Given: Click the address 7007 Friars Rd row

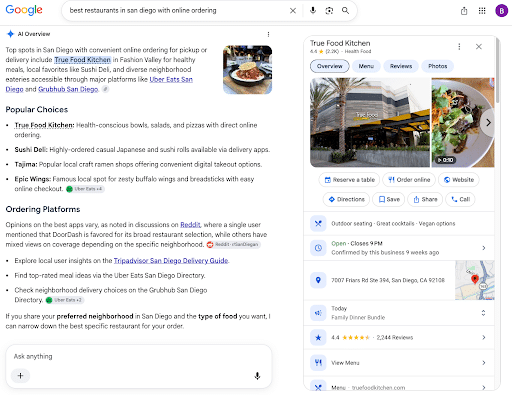Looking at the screenshot, I should coord(388,280).
